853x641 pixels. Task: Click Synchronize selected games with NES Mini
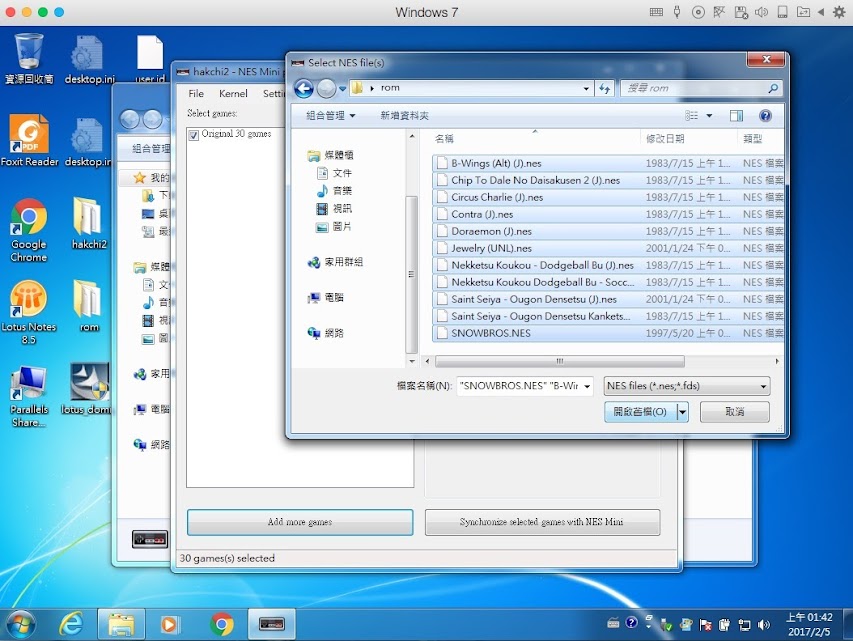click(542, 522)
